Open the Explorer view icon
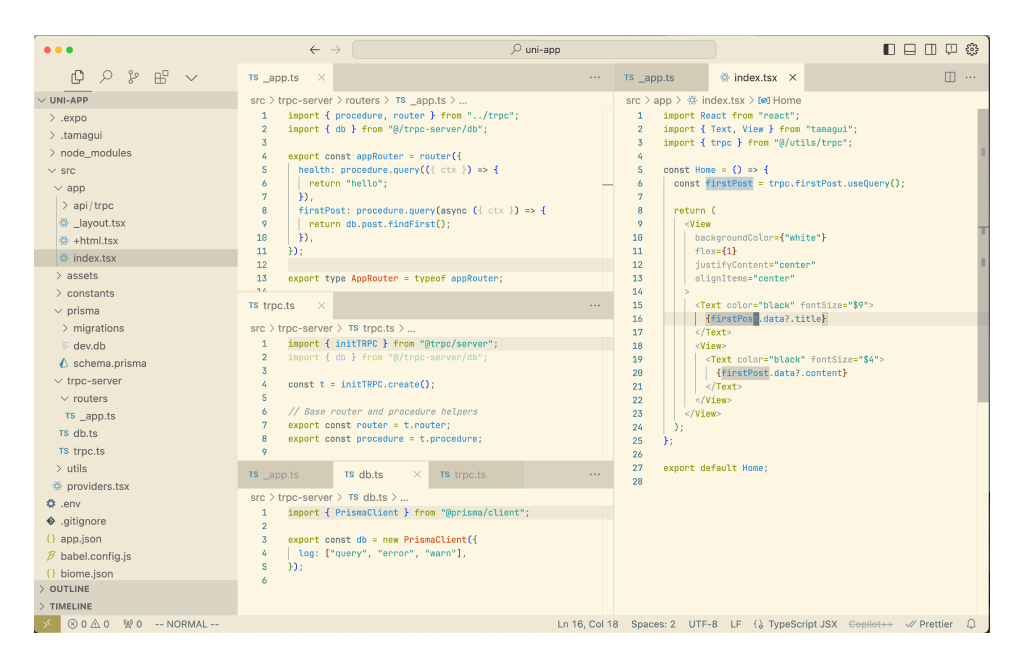This screenshot has width=1024, height=668. point(77,77)
